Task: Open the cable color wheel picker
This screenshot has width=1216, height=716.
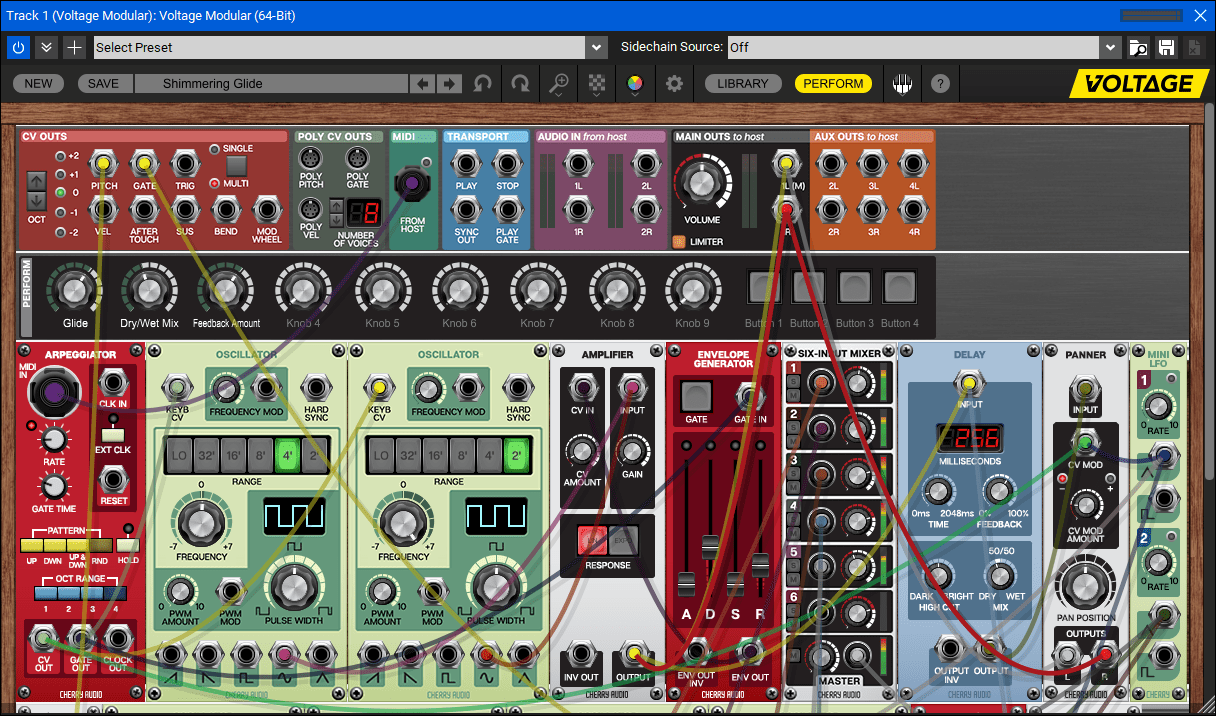Action: 634,84
